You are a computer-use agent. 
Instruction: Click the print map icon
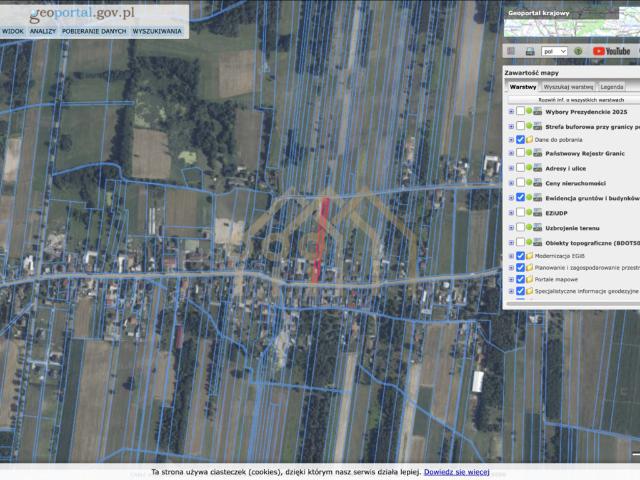pyautogui.click(x=532, y=51)
